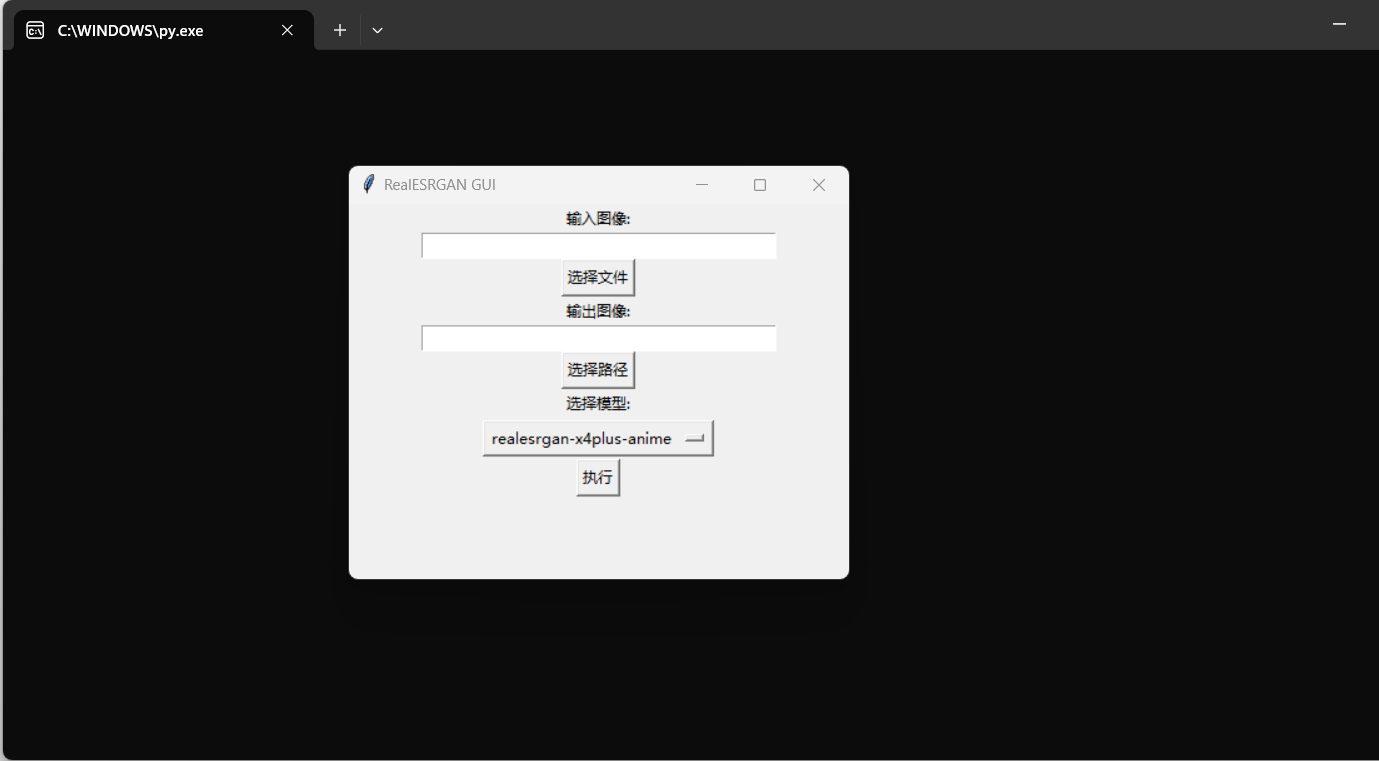
Task: Expand the realesrgan-x4plus-anime combobox
Action: click(598, 438)
